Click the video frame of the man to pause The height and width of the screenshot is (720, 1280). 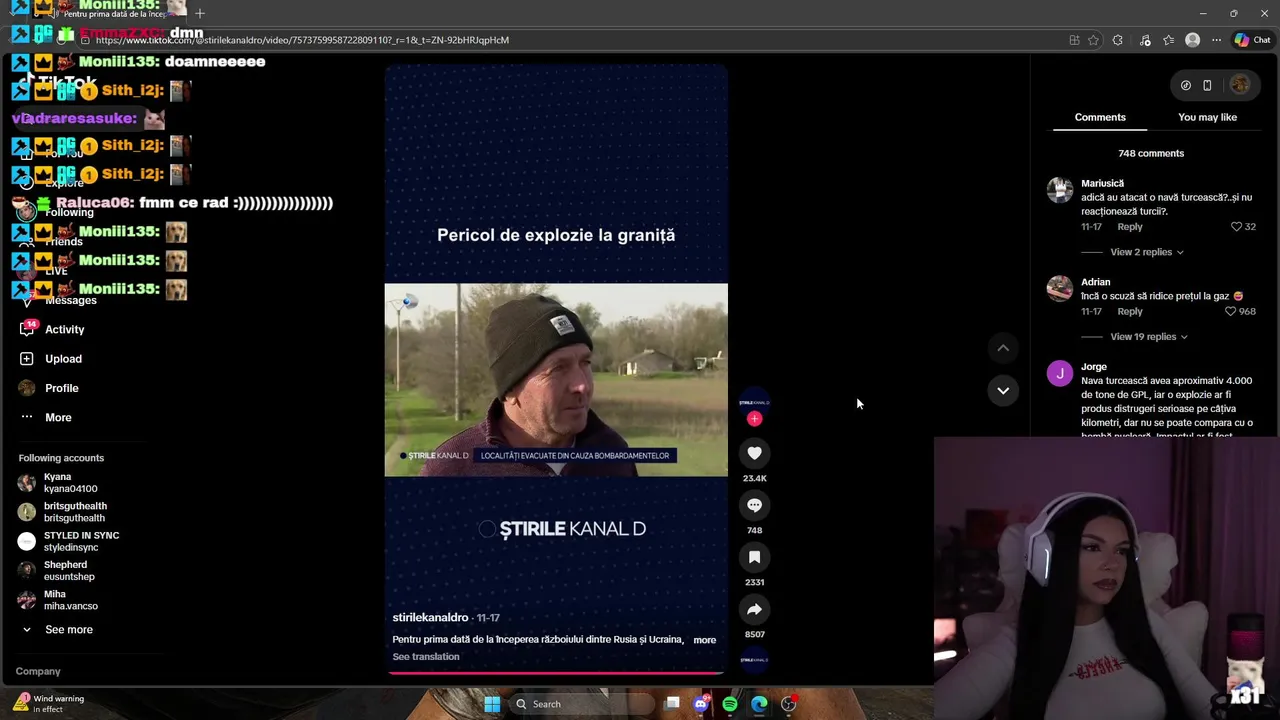coord(556,380)
